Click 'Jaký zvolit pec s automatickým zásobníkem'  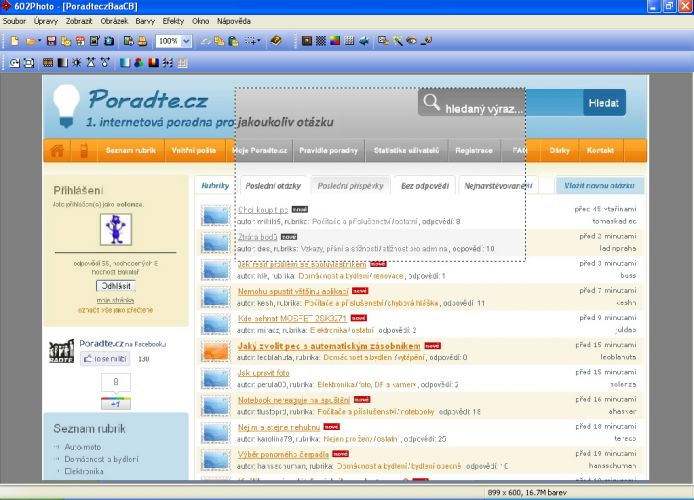(329, 346)
